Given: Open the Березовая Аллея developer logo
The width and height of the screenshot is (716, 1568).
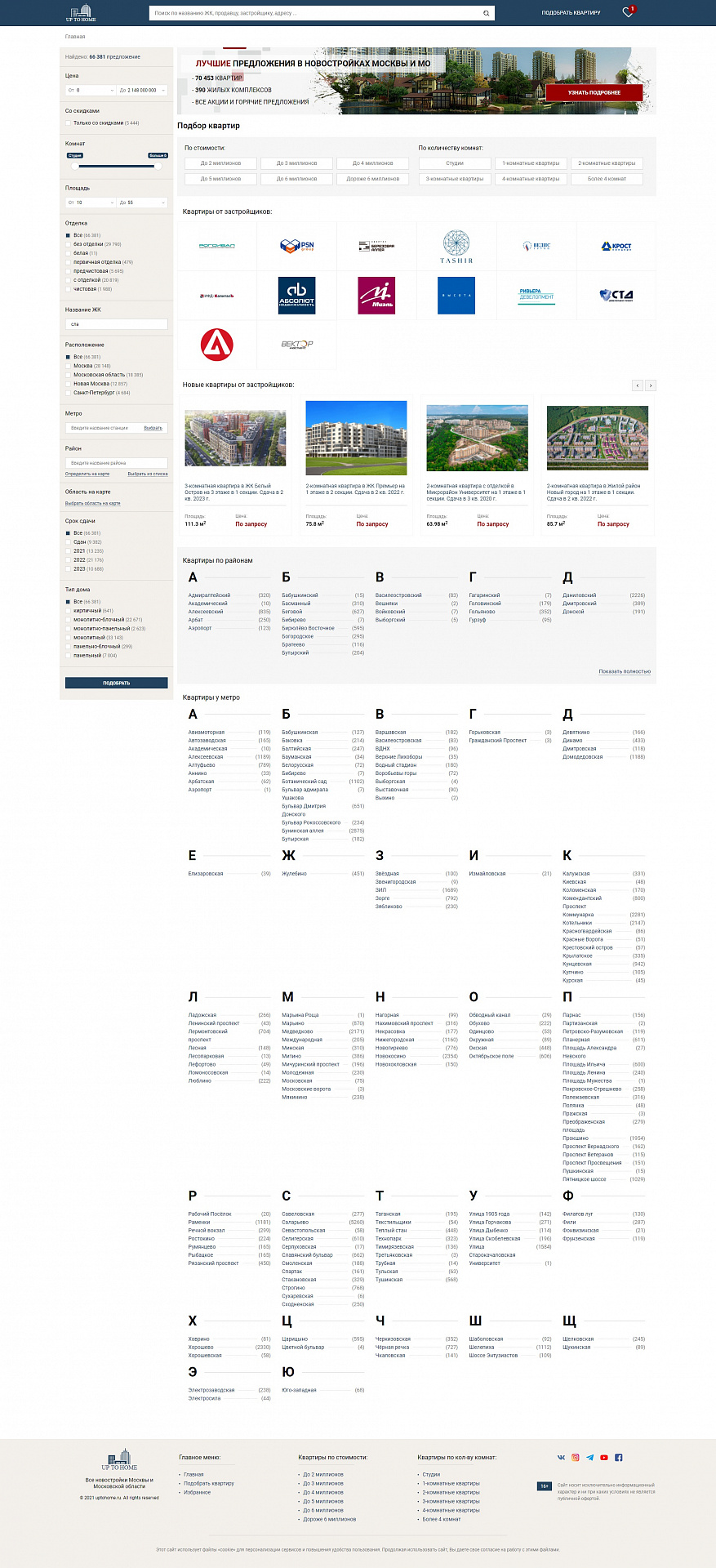Looking at the screenshot, I should tap(376, 246).
